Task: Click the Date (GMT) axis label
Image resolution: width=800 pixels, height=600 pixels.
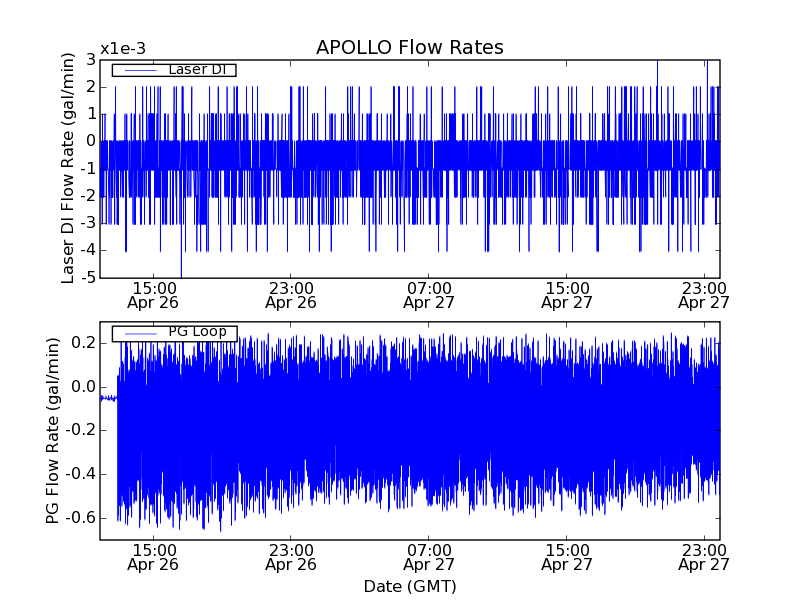Action: pyautogui.click(x=410, y=586)
